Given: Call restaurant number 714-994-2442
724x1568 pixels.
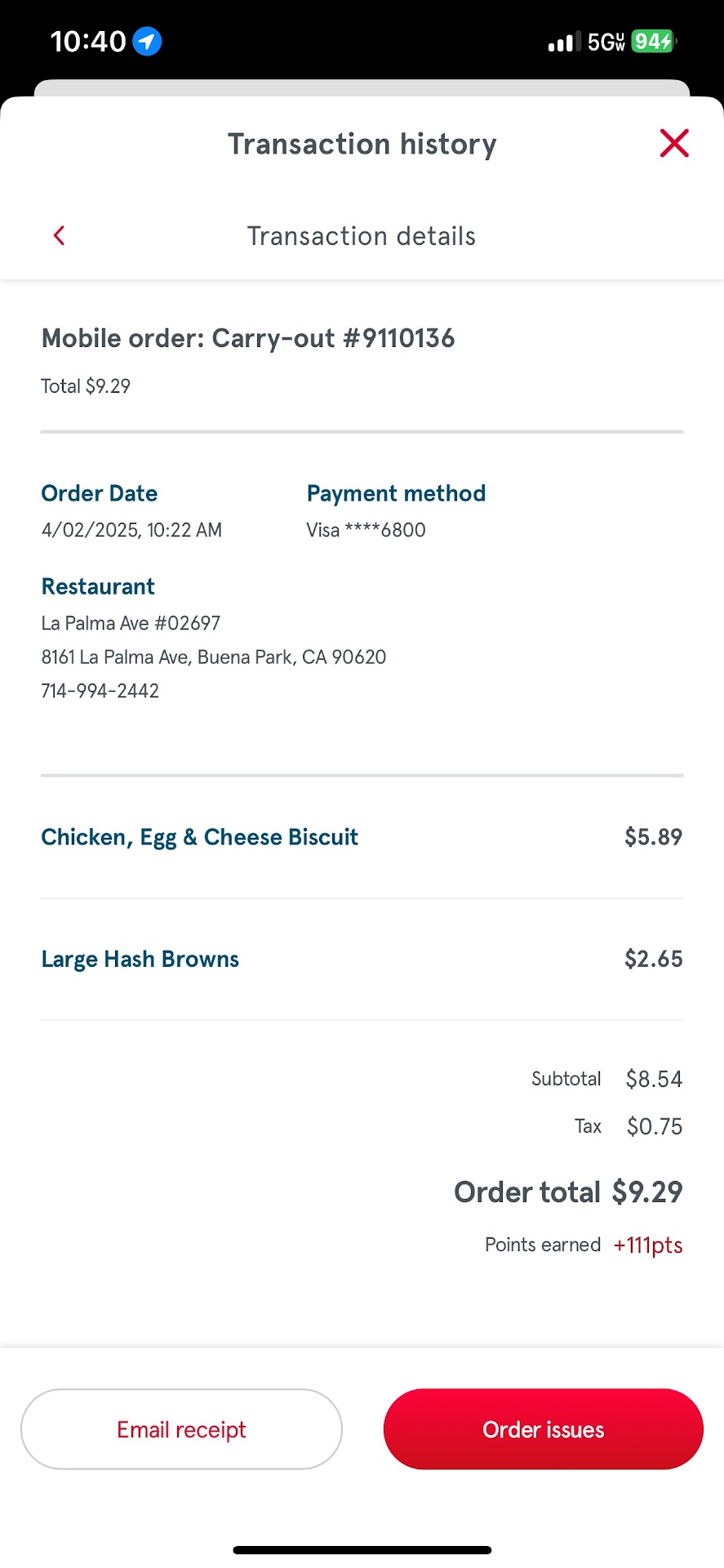Looking at the screenshot, I should click(x=100, y=691).
